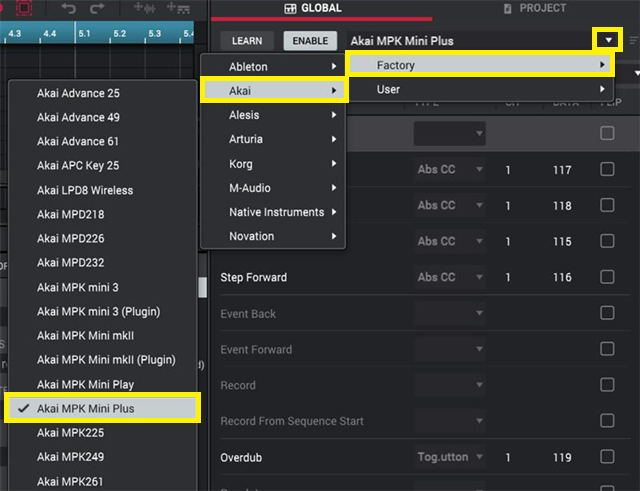Choose Akai Advance 49 preset
Screen dimensions: 640x491
click(x=102, y=117)
